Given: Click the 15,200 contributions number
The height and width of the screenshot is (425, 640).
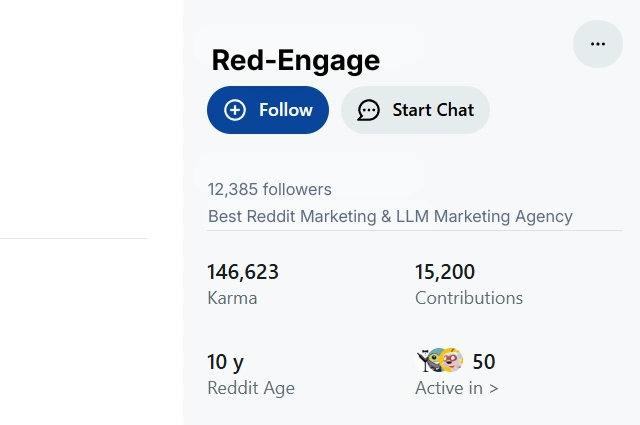Looking at the screenshot, I should click(445, 272).
